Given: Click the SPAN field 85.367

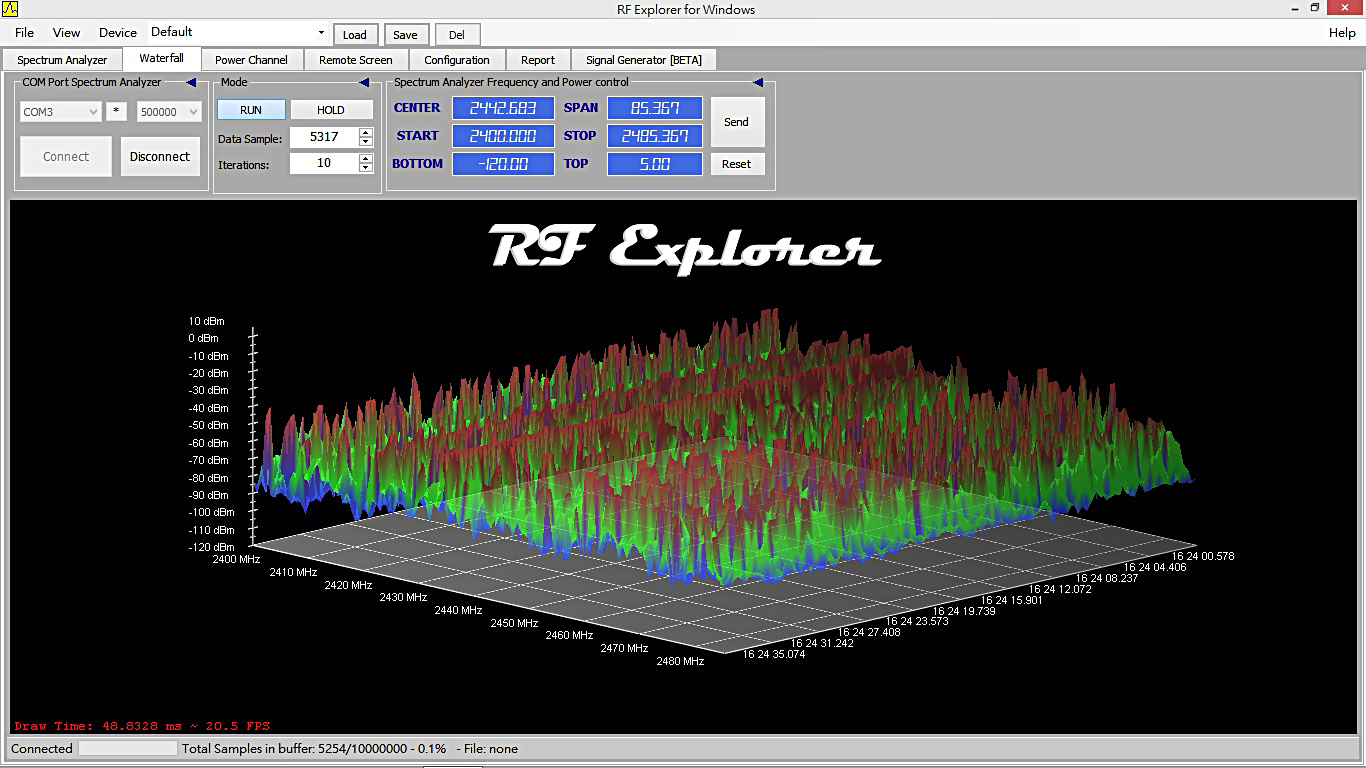Looking at the screenshot, I should (655, 108).
